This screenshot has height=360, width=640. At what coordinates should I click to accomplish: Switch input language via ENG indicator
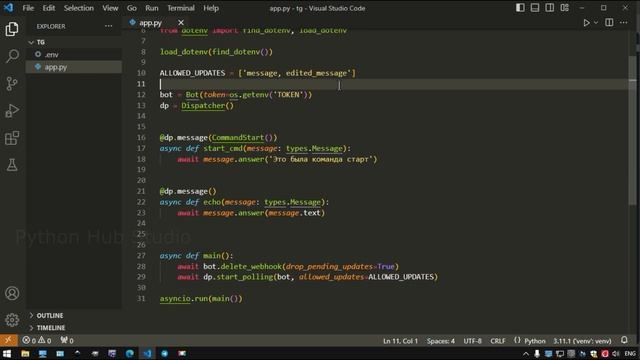(x=630, y=354)
